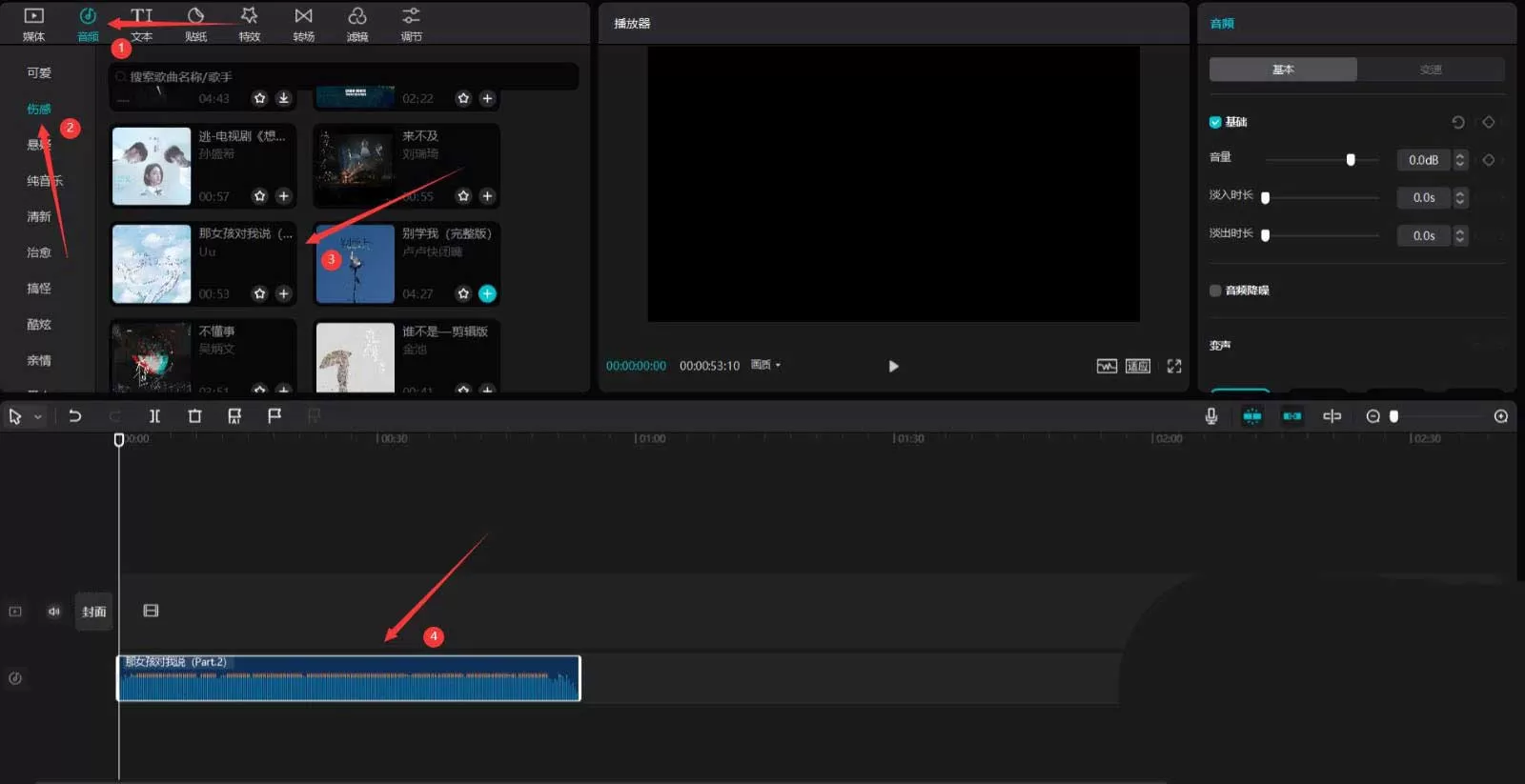Toggle auto snapping in timeline
Viewport: 1525px width, 784px height.
[x=1292, y=416]
